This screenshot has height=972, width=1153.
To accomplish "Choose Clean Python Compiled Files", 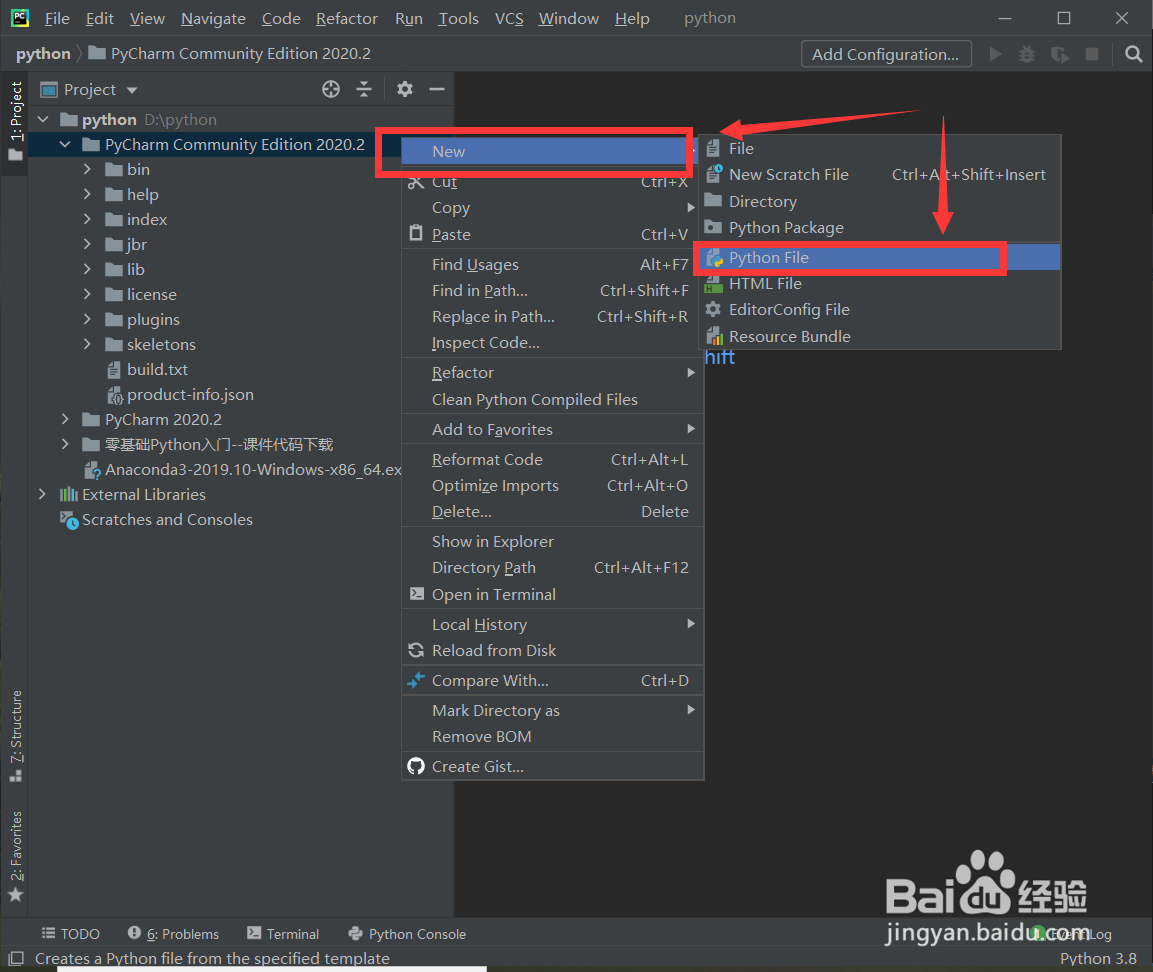I will 552,399.
